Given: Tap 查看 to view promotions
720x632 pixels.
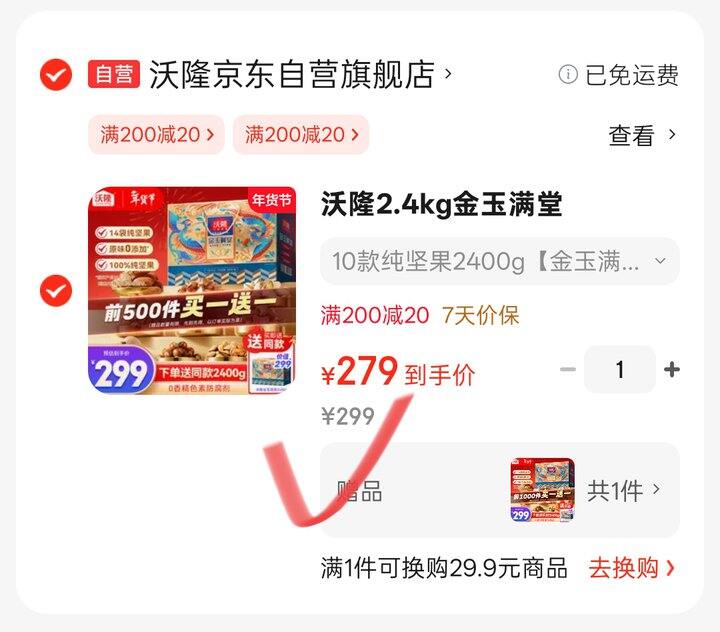Looking at the screenshot, I should coord(631,135).
